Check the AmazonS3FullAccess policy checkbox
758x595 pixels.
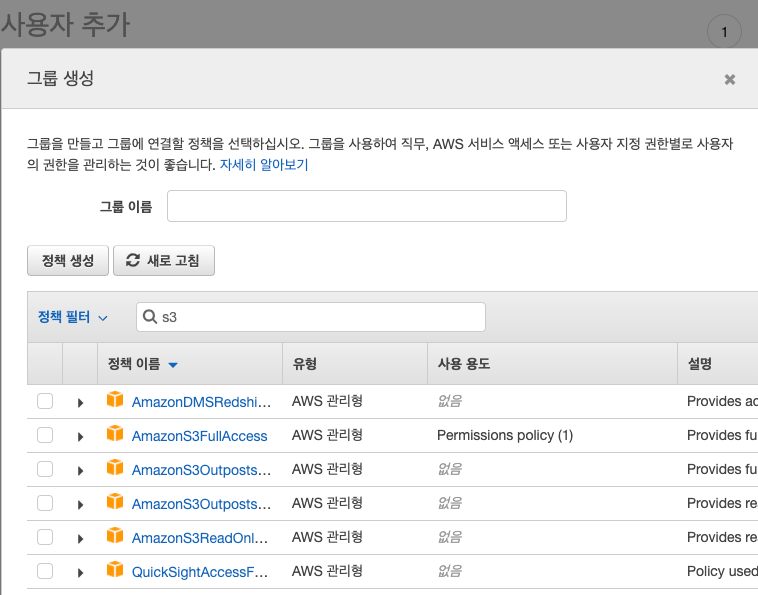tap(45, 435)
